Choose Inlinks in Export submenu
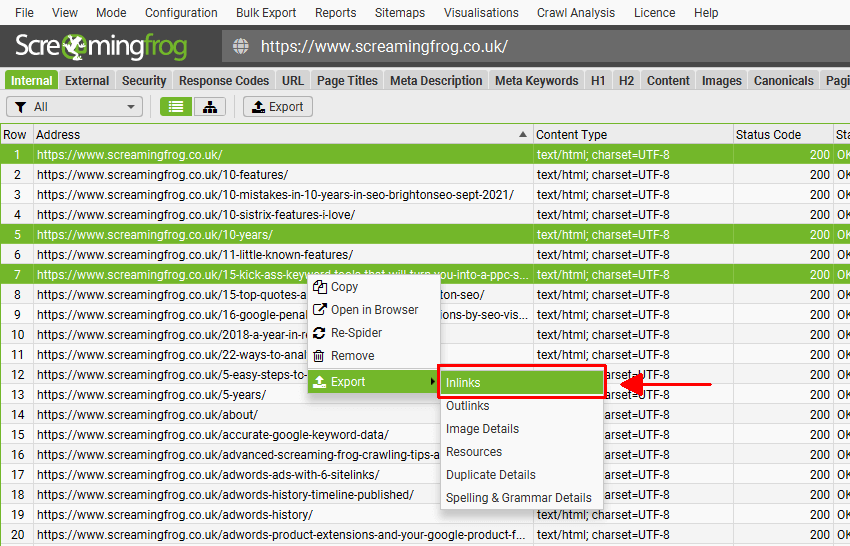The height and width of the screenshot is (546, 850). [x=521, y=382]
